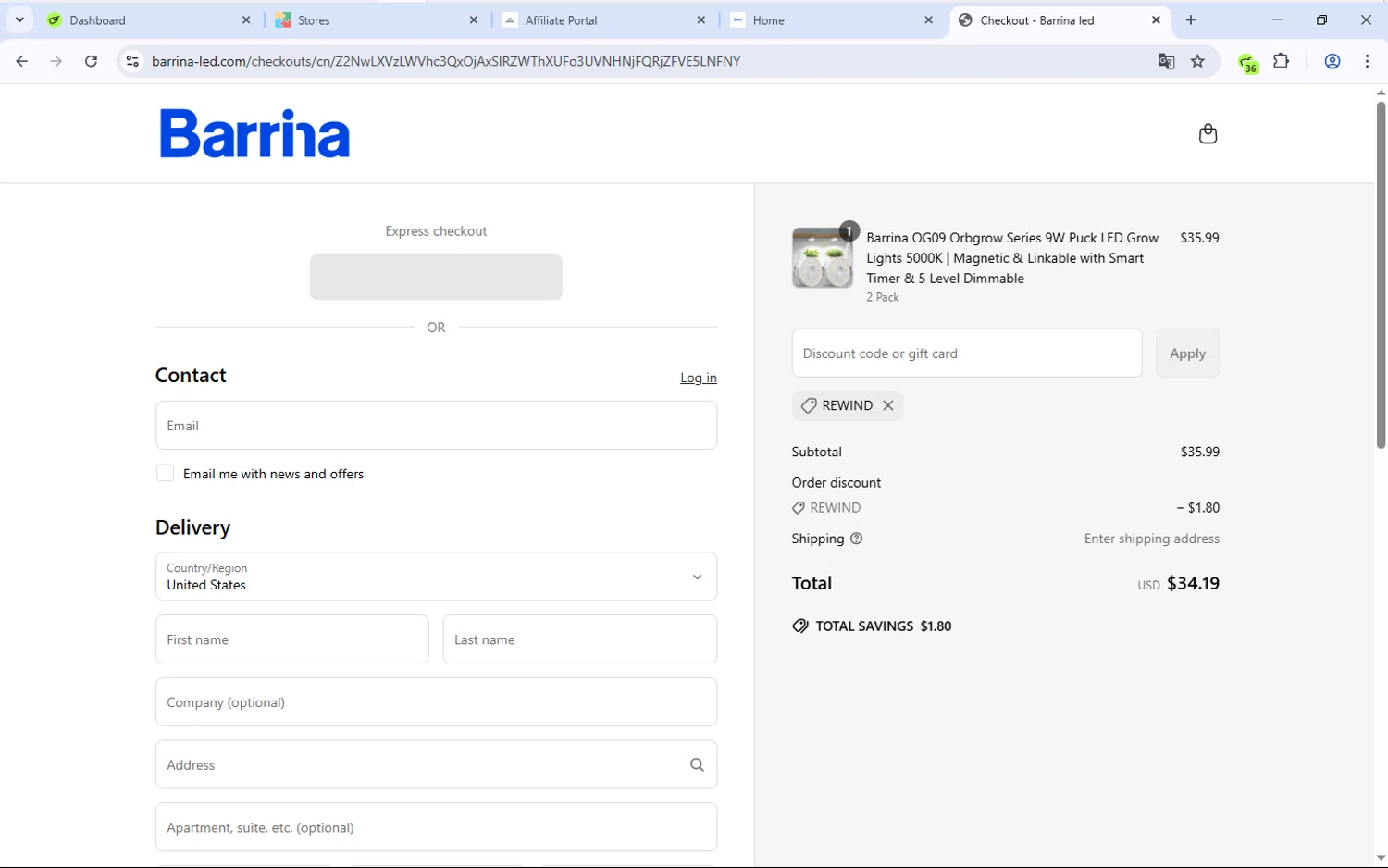Image resolution: width=1388 pixels, height=868 pixels.
Task: Reload the checkout page
Action: click(x=91, y=61)
